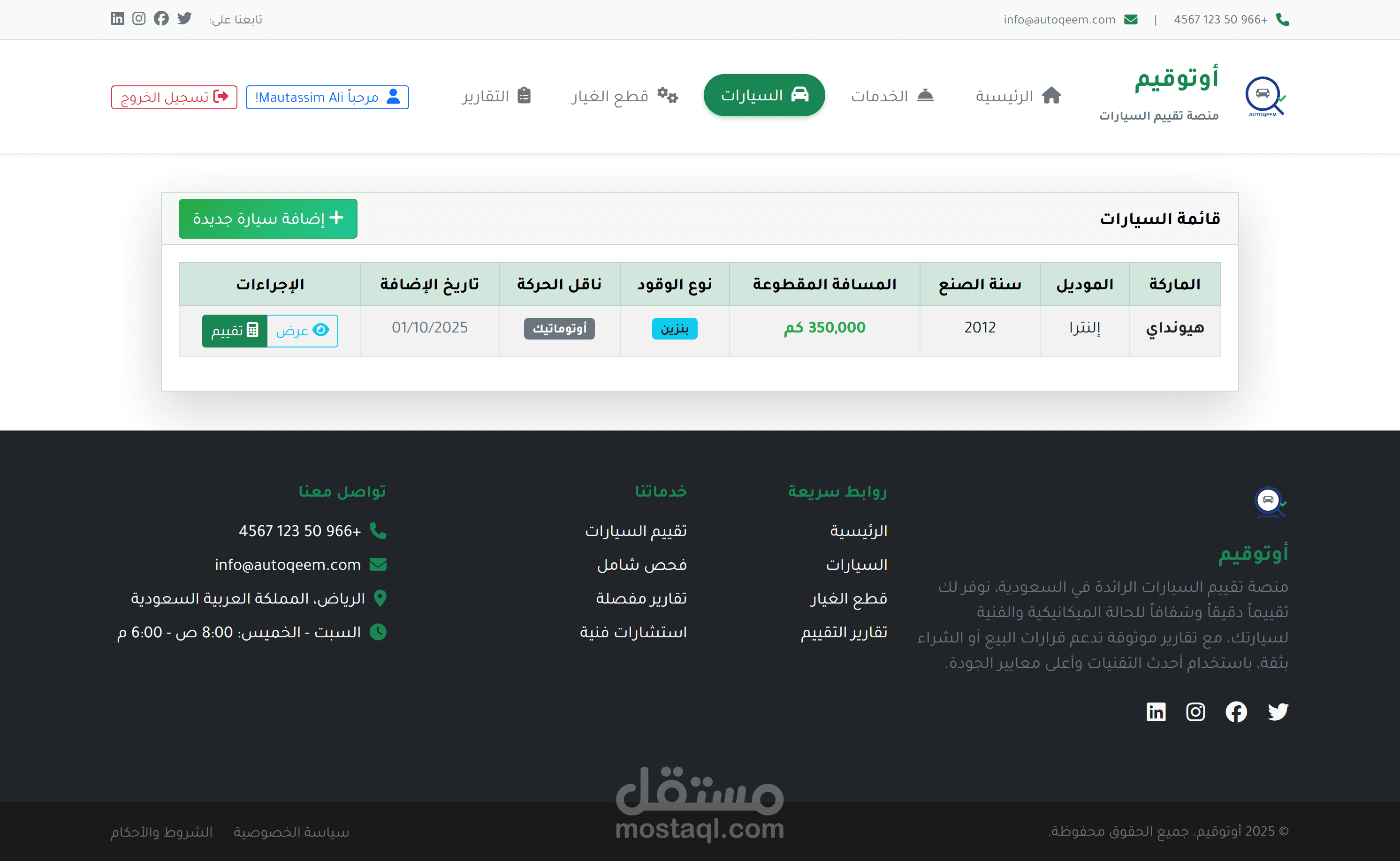This screenshot has height=861, width=1400.
Task: Add a new car (إضافة سيارة جديدة)
Action: (x=268, y=219)
